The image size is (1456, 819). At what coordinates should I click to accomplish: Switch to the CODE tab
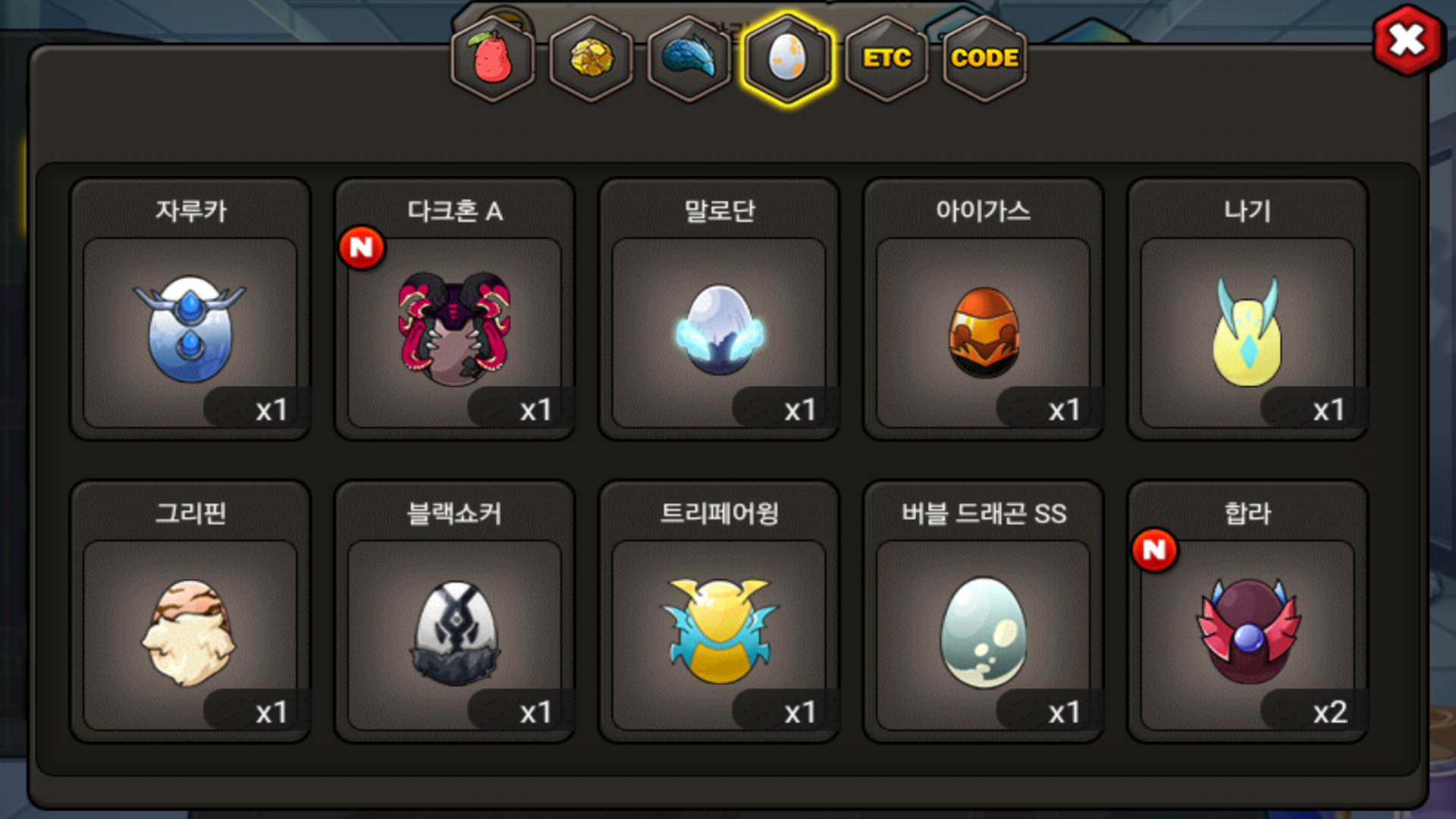(x=984, y=58)
